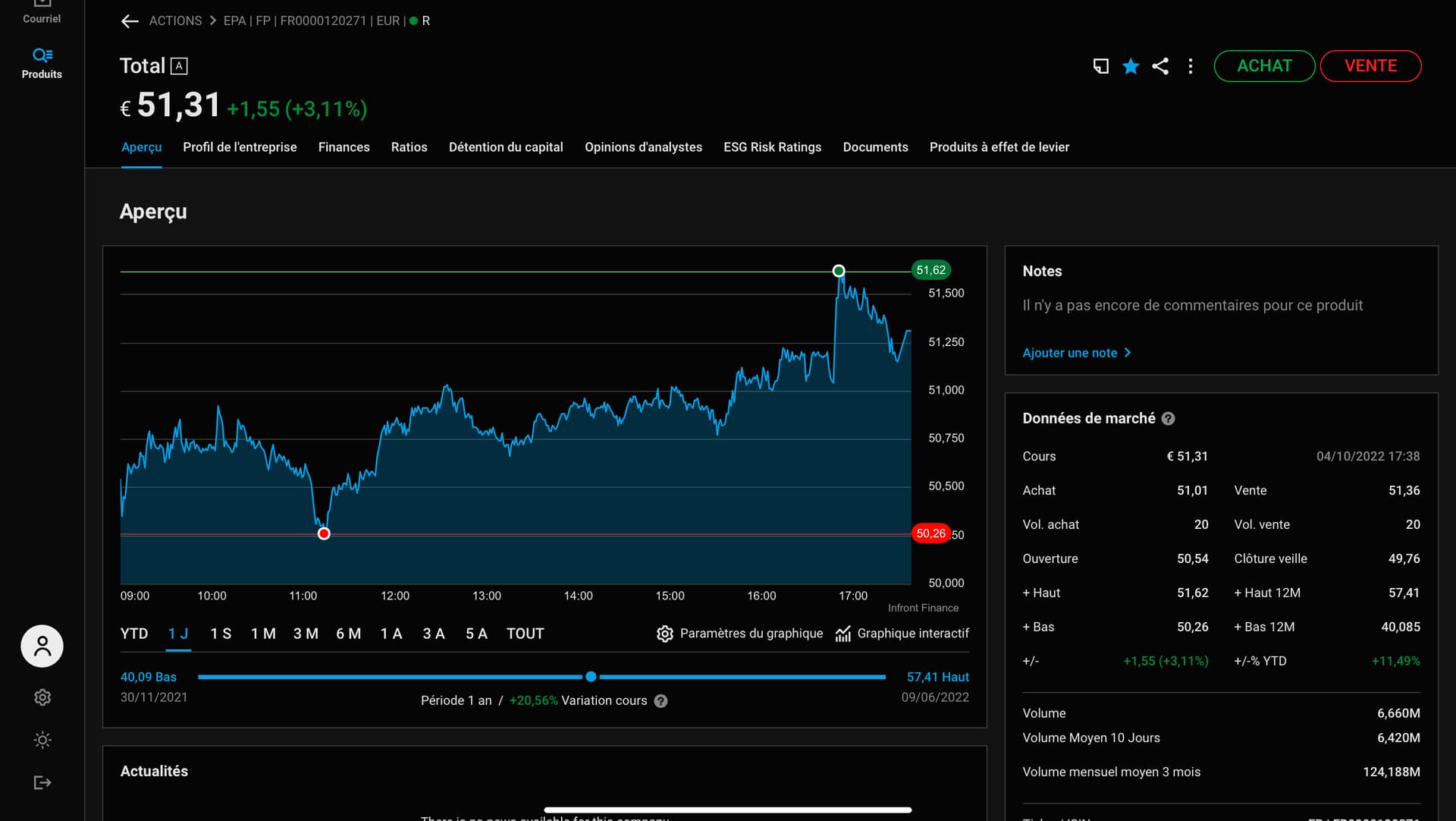Viewport: 1456px width, 821px height.
Task: Select the TOUT chart period
Action: coord(525,634)
